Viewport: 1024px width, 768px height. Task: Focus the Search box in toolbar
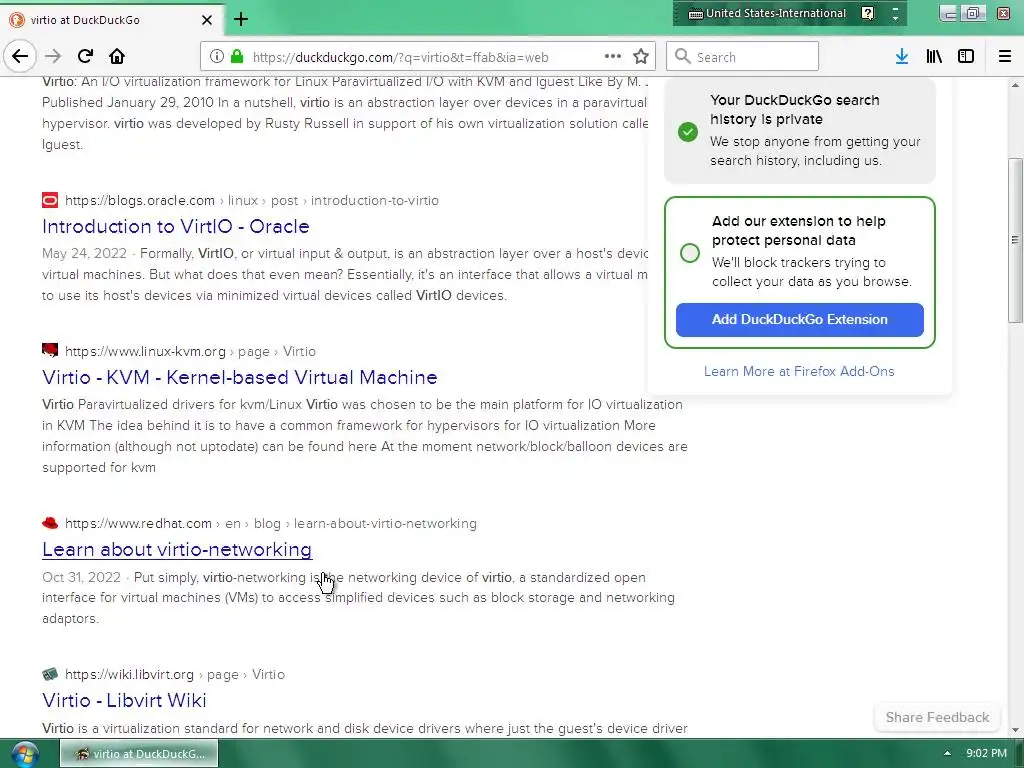tap(743, 56)
